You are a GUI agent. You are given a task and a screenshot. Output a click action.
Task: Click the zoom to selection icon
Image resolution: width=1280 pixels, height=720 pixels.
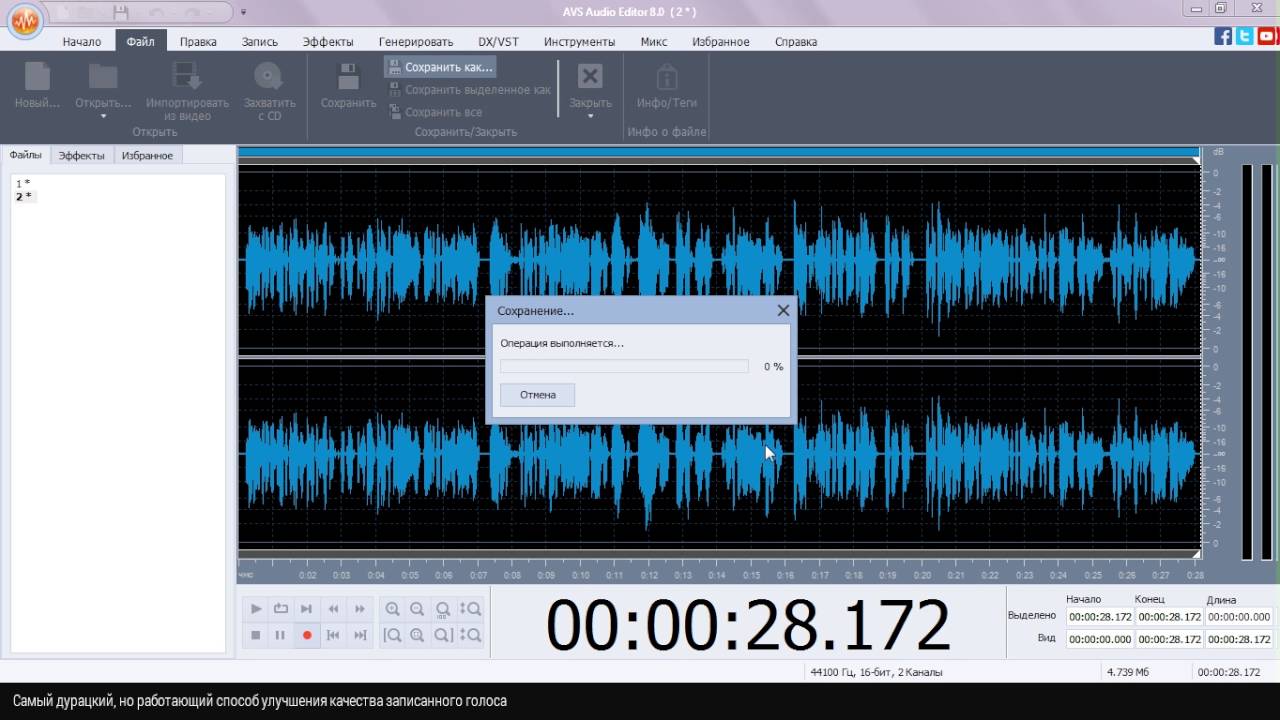pyautogui.click(x=417, y=635)
